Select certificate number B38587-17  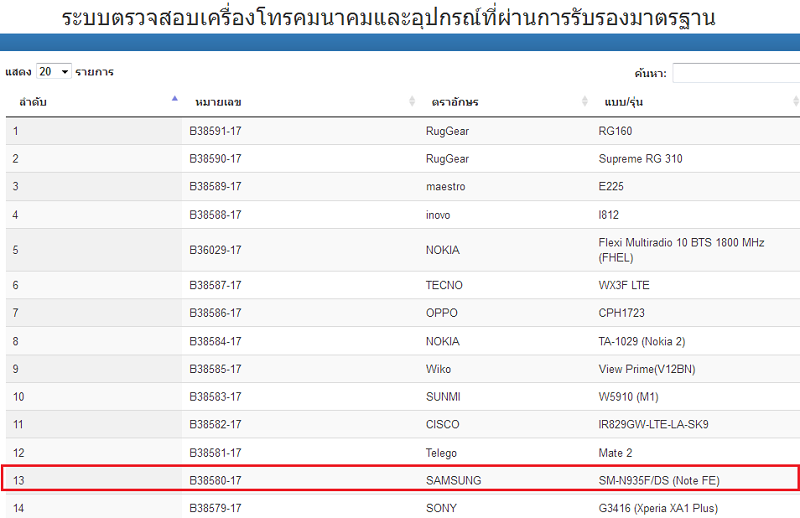[215, 285]
